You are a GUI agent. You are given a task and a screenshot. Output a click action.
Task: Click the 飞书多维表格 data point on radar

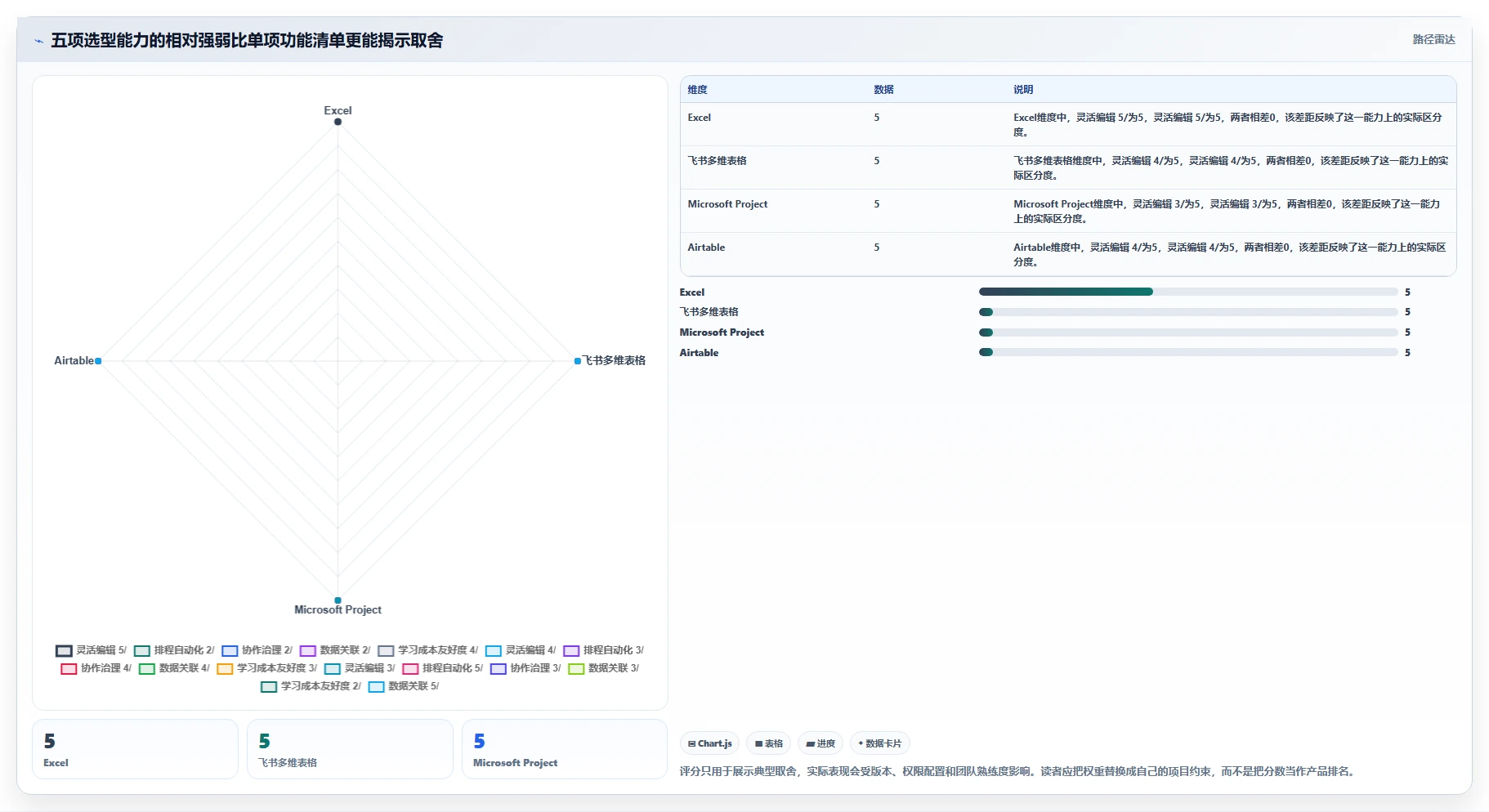coord(578,360)
